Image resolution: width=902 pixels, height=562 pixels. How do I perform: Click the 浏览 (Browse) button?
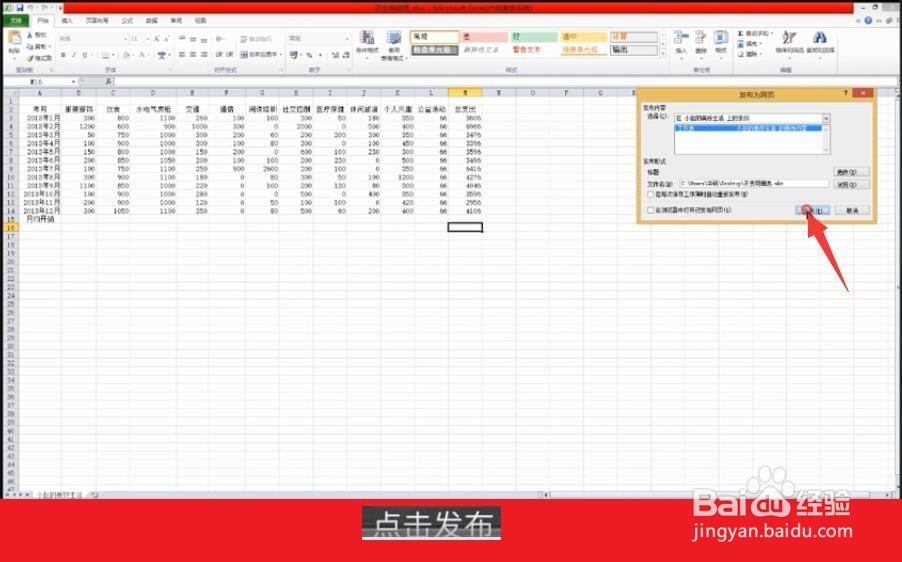[x=851, y=185]
